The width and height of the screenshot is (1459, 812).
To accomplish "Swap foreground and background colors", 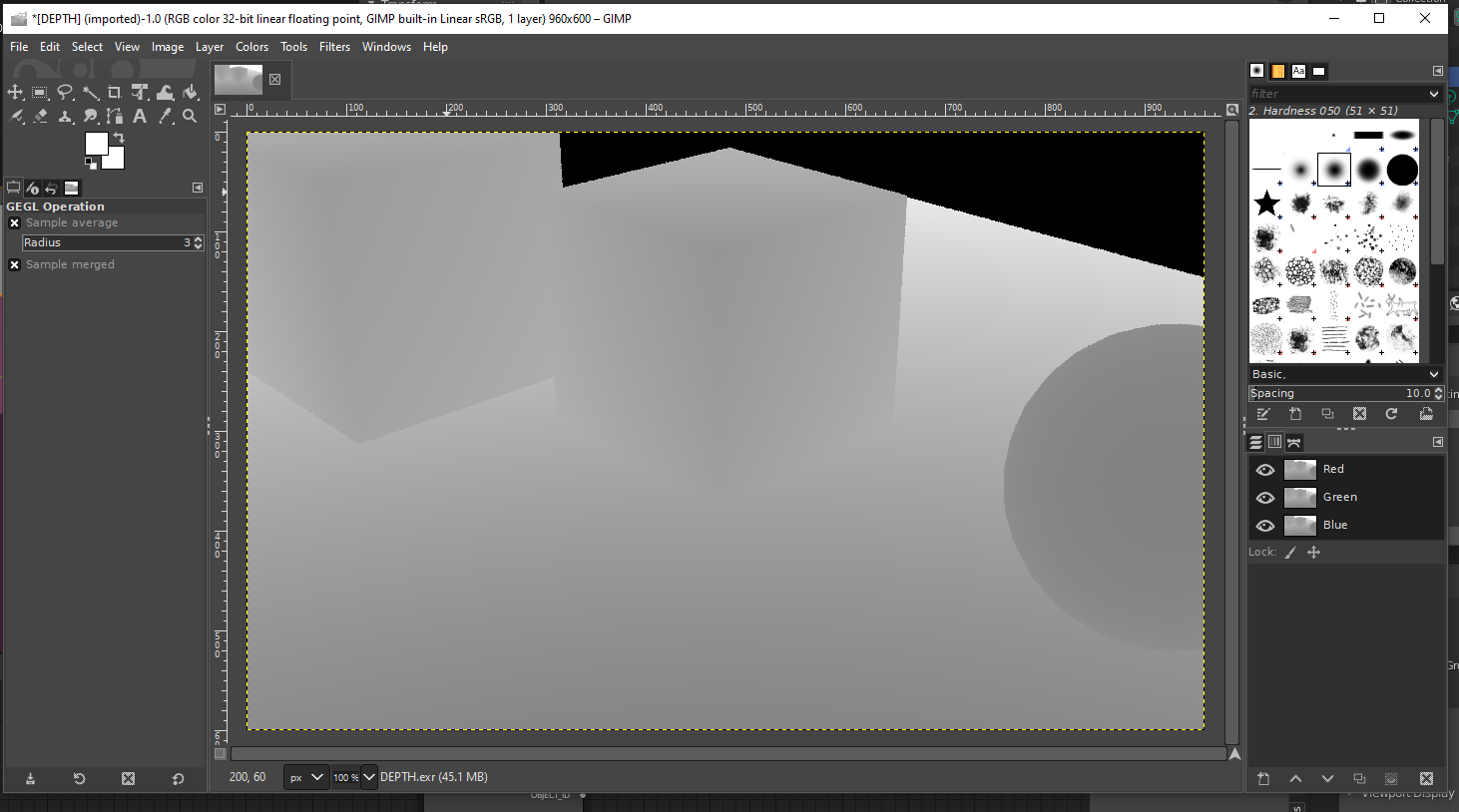I will [x=119, y=138].
